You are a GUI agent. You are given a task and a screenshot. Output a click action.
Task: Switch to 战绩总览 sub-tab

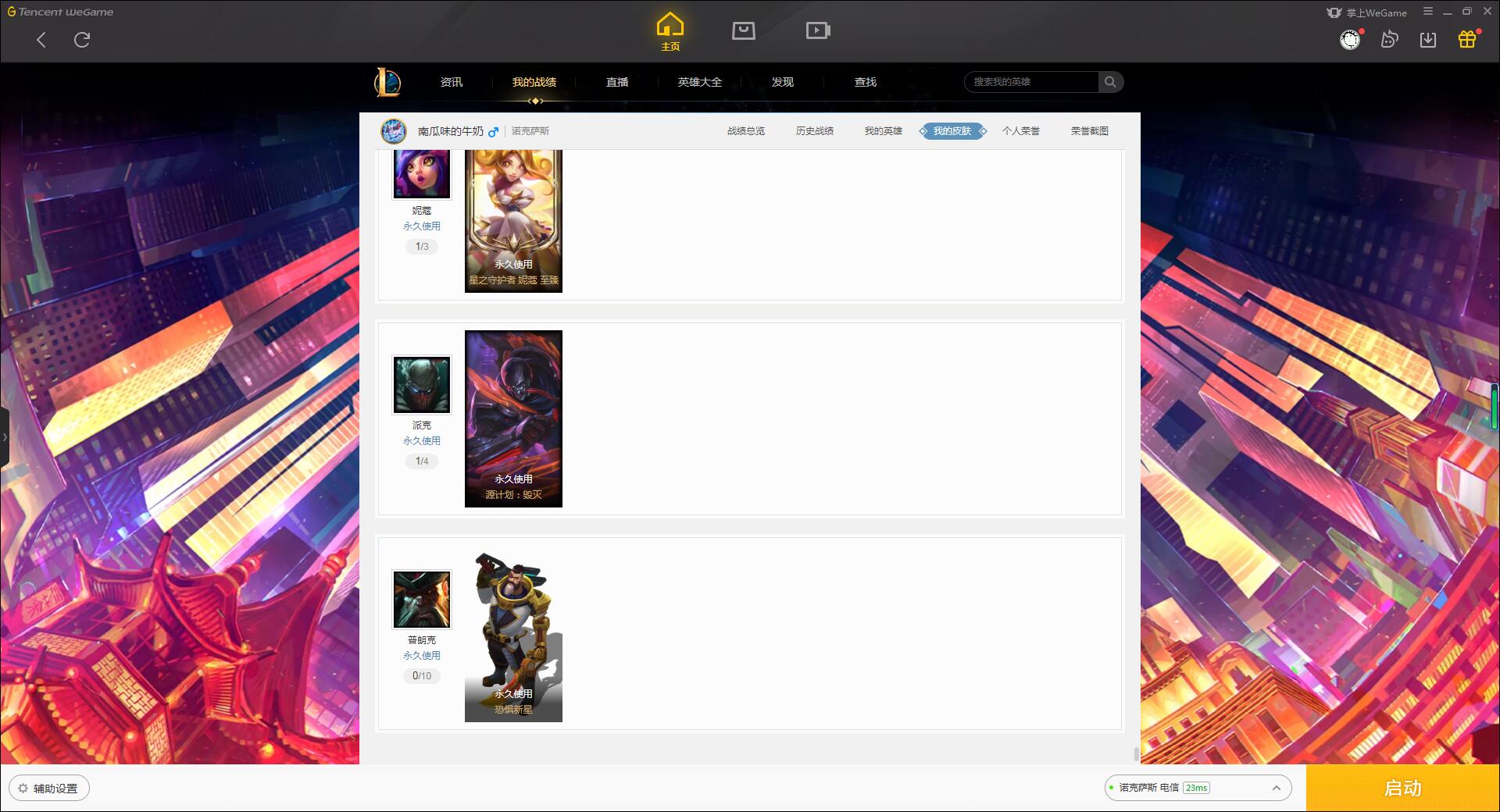(x=746, y=131)
